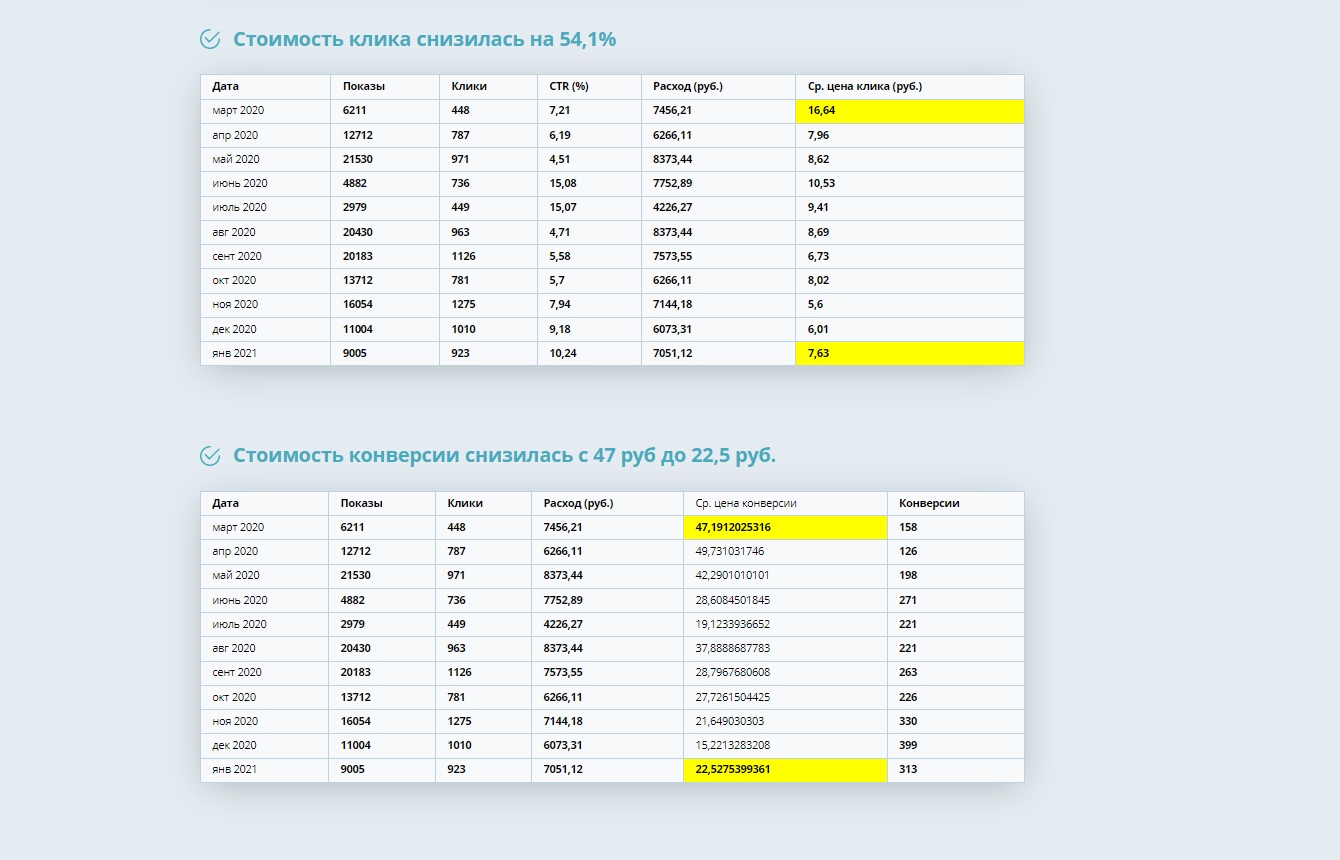1340x860 pixels.
Task: Click the conversion price 19,1233936652
Action: point(733,624)
